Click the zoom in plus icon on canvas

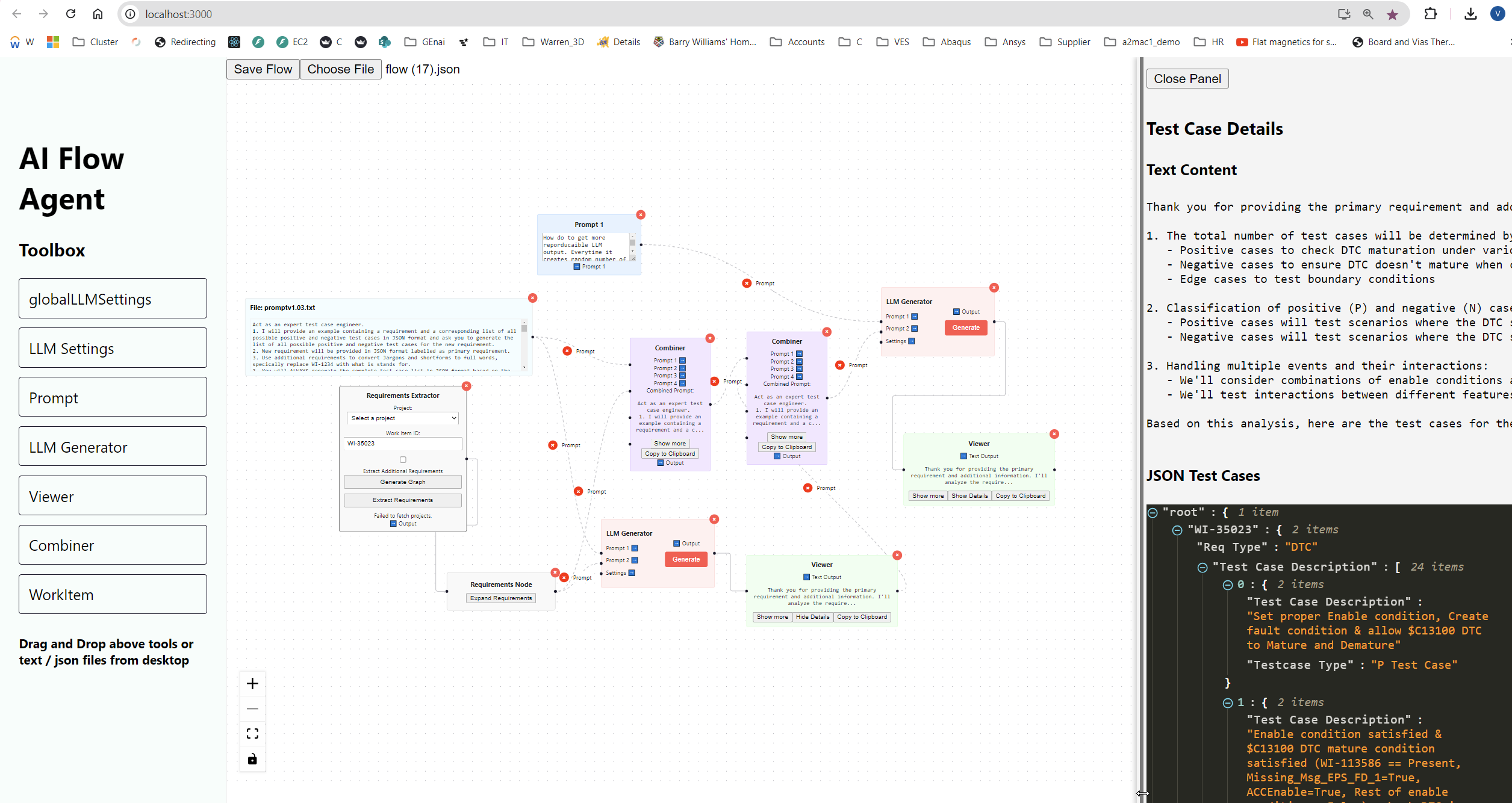pos(252,683)
